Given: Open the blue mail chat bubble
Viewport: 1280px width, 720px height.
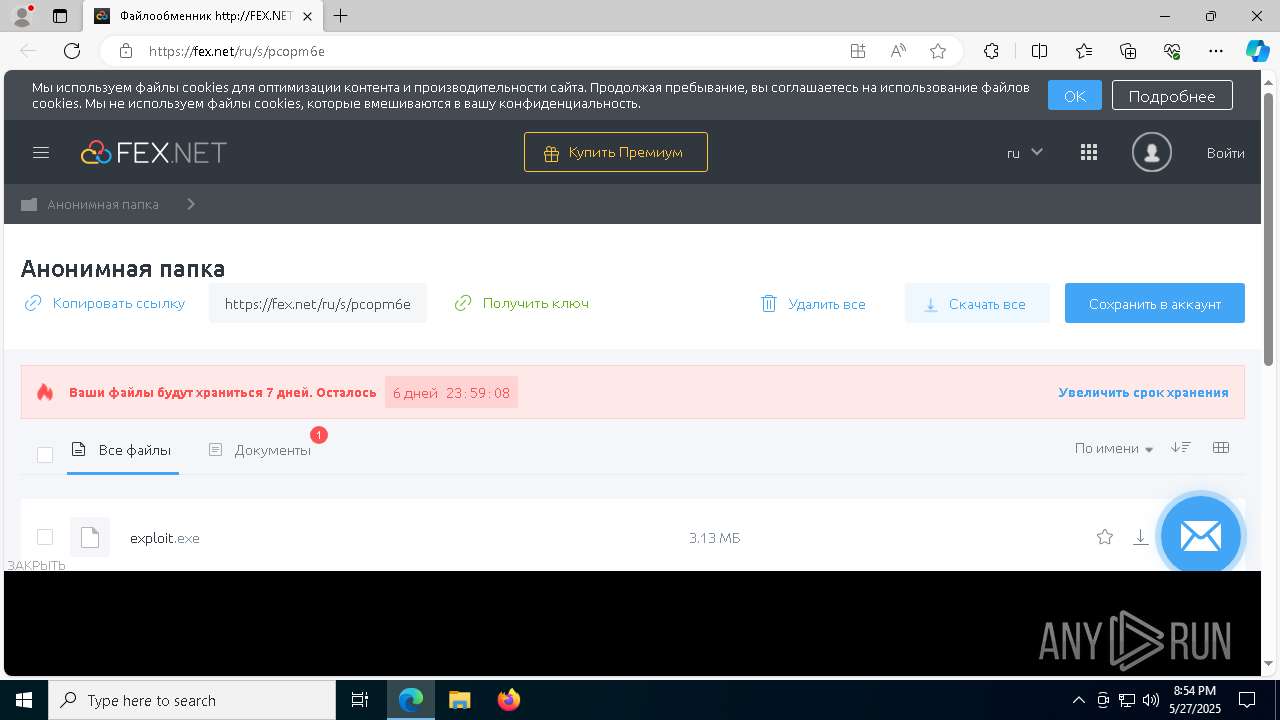Looking at the screenshot, I should point(1200,535).
